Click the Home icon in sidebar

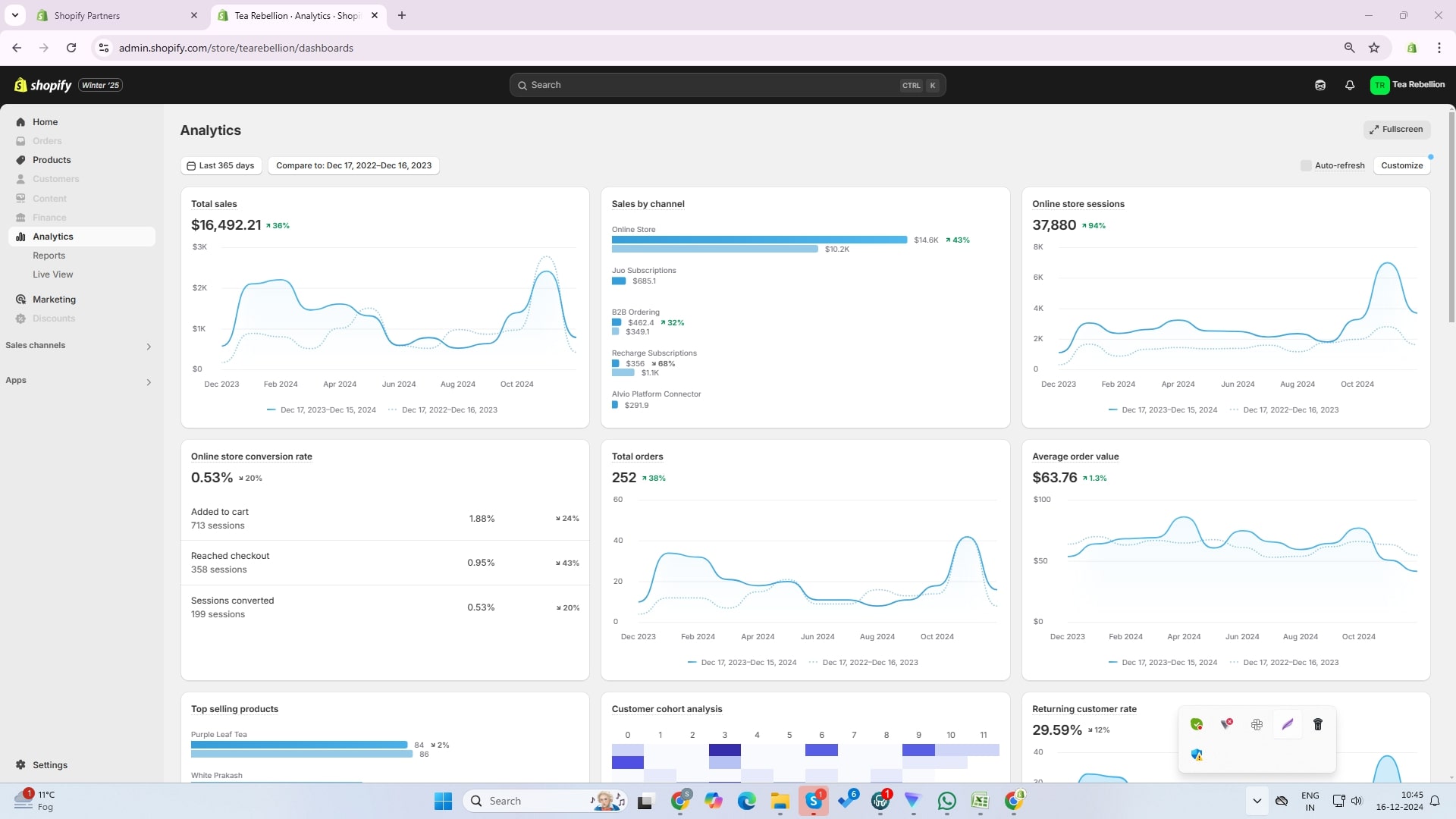(x=20, y=122)
